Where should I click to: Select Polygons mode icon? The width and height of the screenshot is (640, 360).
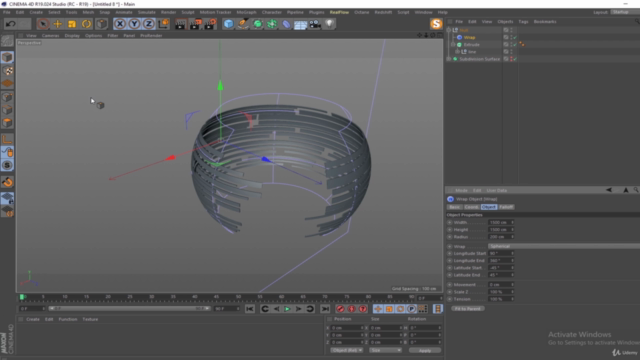7,123
